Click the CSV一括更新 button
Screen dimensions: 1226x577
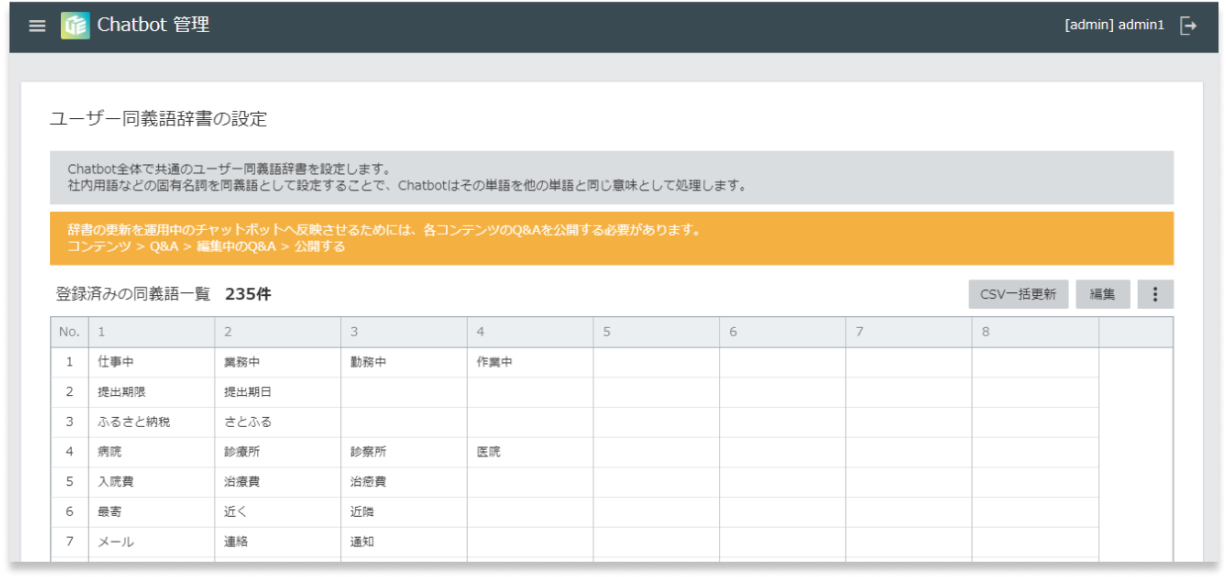coord(1018,294)
